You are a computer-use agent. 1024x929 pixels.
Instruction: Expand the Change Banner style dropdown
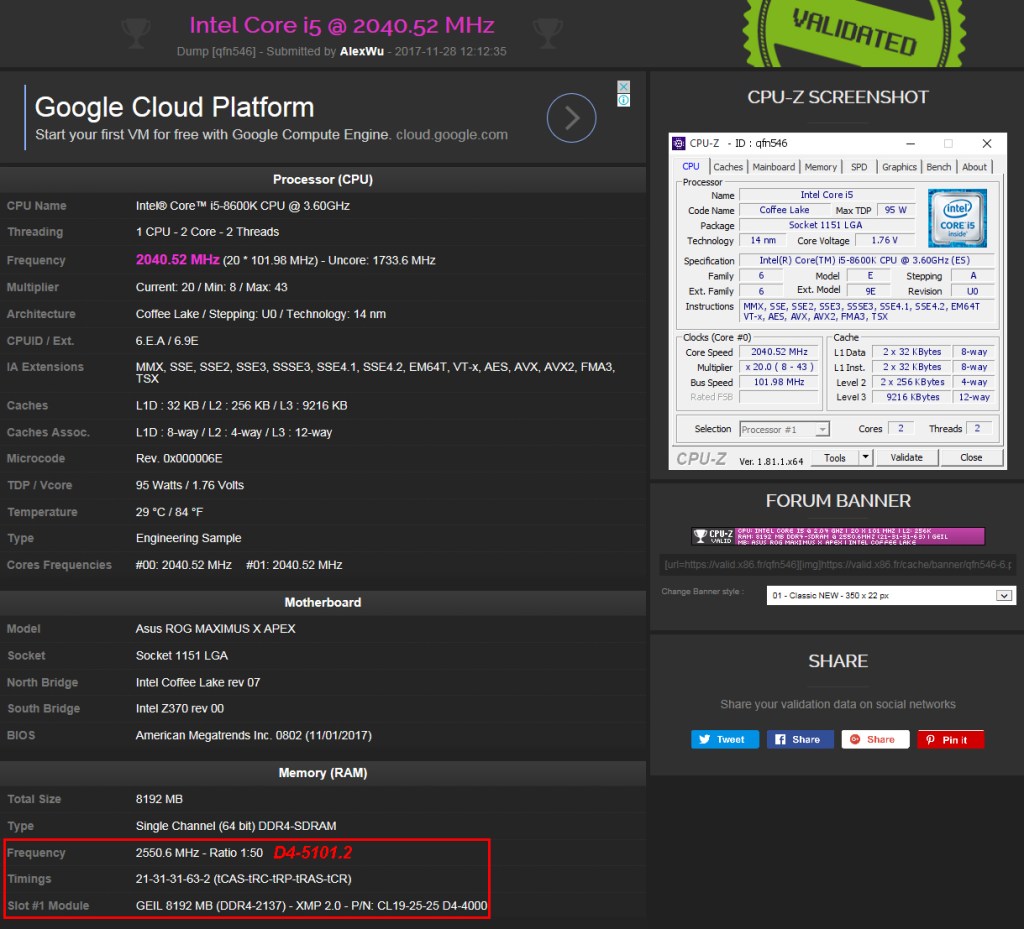(1004, 595)
